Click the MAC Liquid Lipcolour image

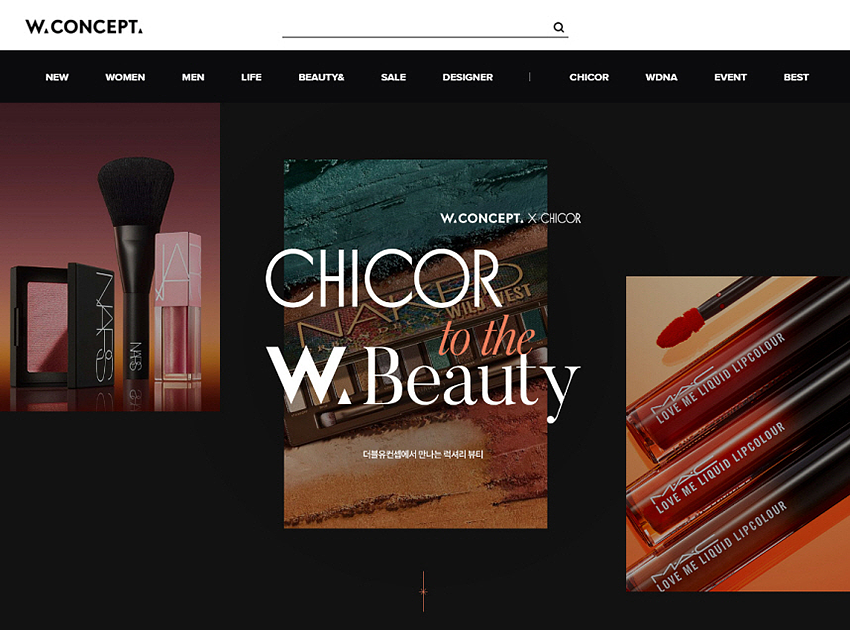point(738,434)
